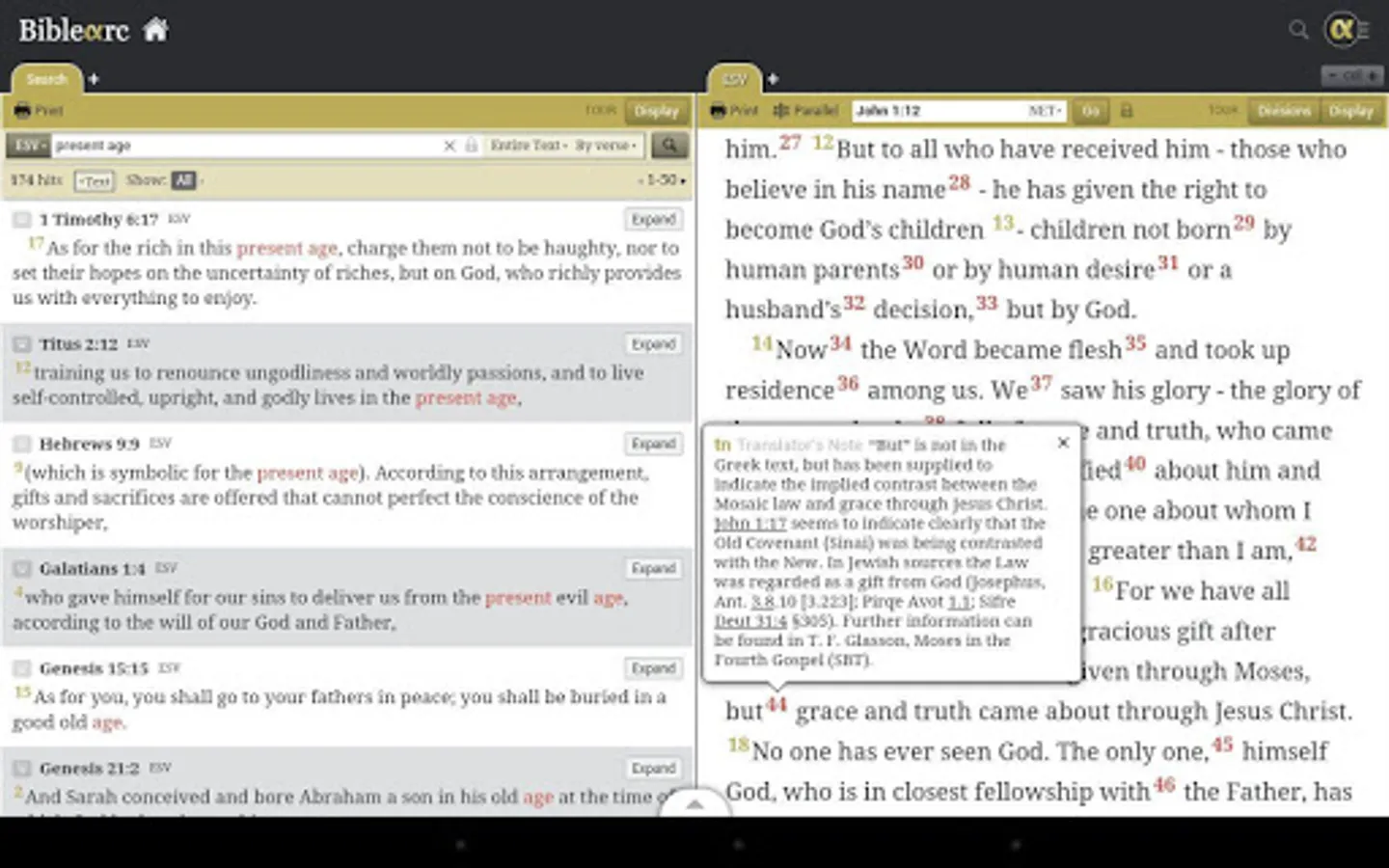Screen dimensions: 1389x868
Task: Close the Translator's Note popup
Action: (x=1063, y=443)
